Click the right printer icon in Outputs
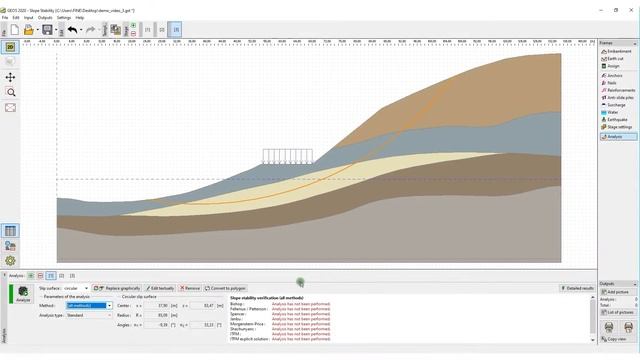Viewport: 640px width, 360px height. point(628,327)
